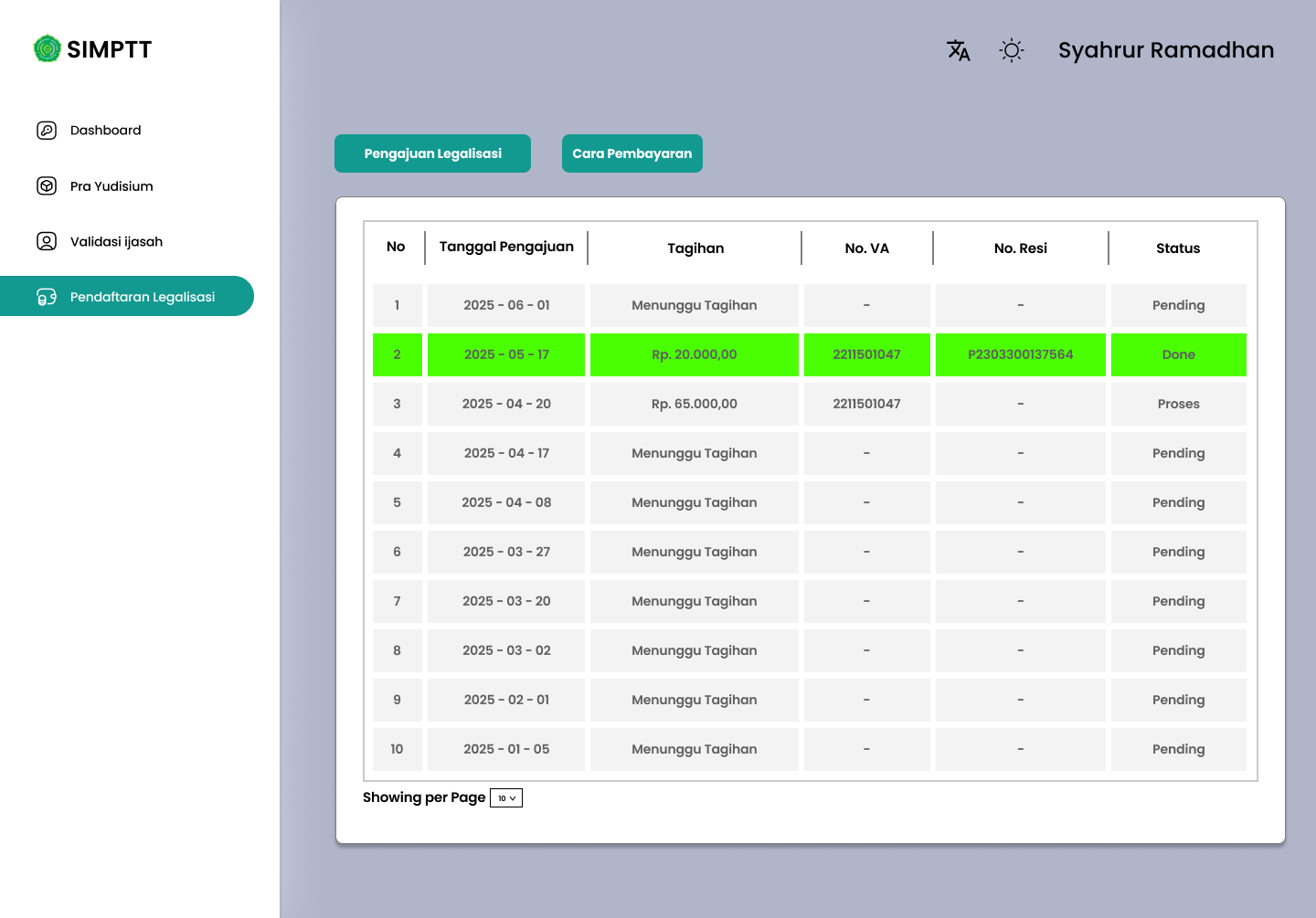
Task: Click the date cell 2025 - 04 - 20
Action: point(506,404)
